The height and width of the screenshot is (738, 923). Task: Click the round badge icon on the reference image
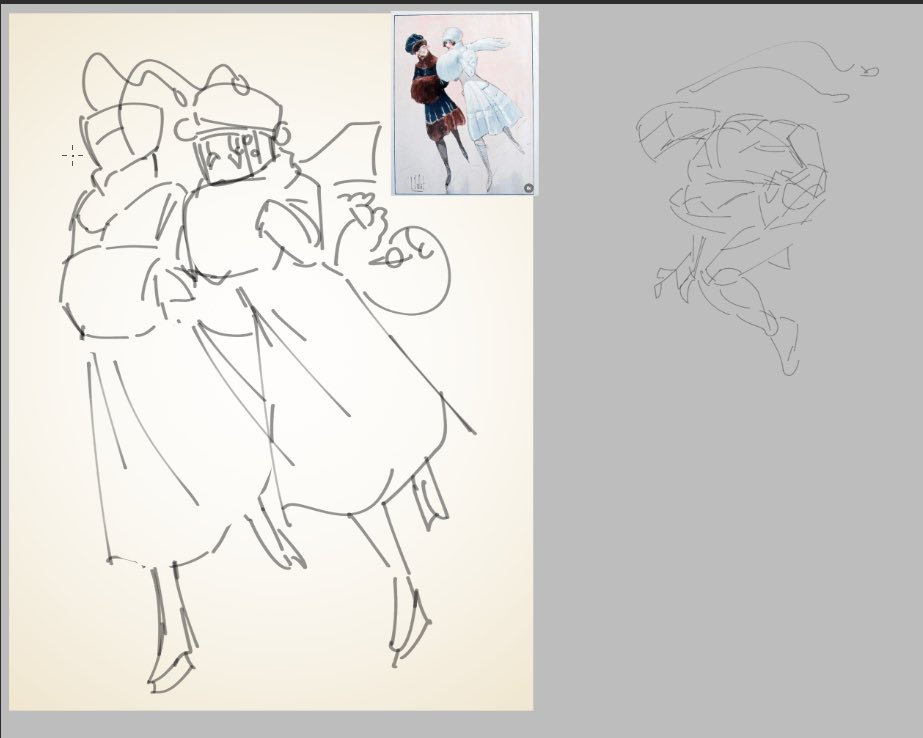click(529, 188)
